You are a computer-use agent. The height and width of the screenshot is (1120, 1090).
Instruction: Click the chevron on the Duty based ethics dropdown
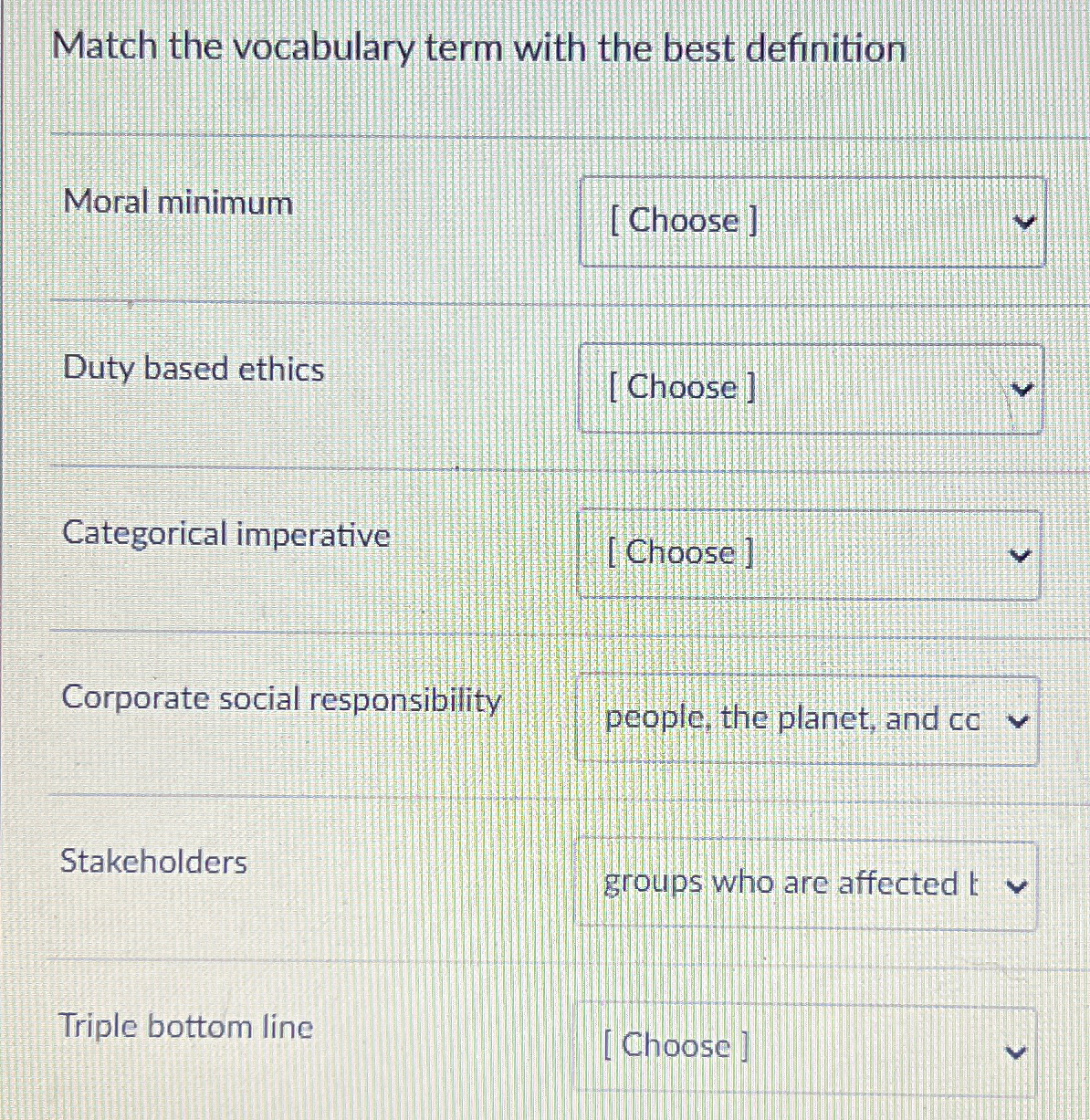click(x=1022, y=388)
